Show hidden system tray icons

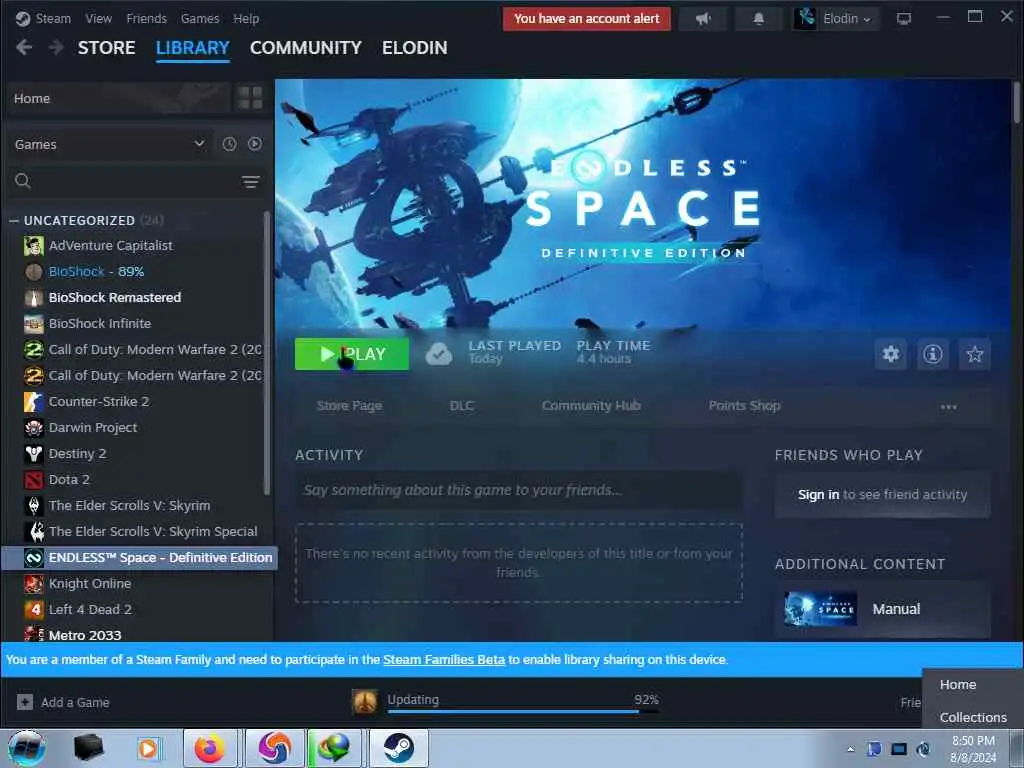point(850,749)
